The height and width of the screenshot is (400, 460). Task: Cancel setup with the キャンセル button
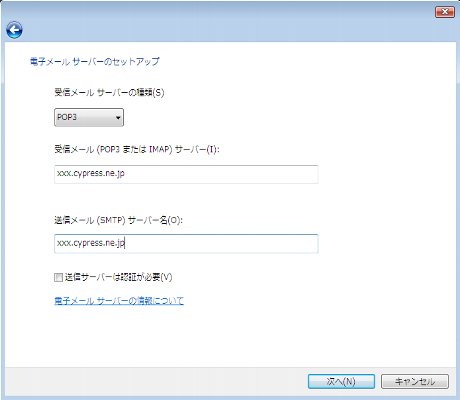[x=415, y=381]
